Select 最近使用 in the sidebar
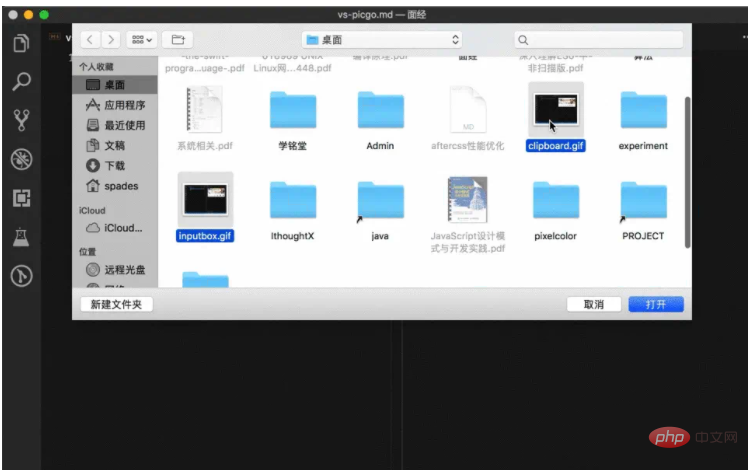748x470 pixels. coord(114,125)
